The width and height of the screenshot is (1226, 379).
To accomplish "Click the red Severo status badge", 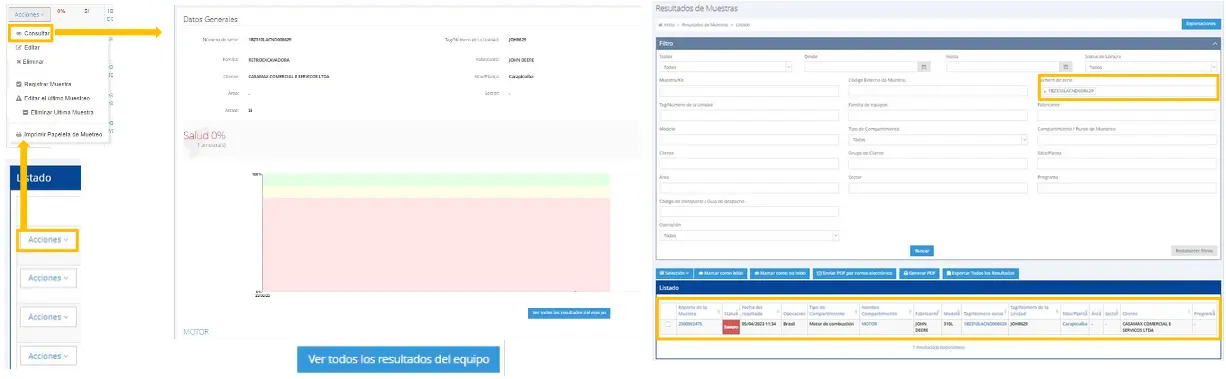I will (x=730, y=326).
